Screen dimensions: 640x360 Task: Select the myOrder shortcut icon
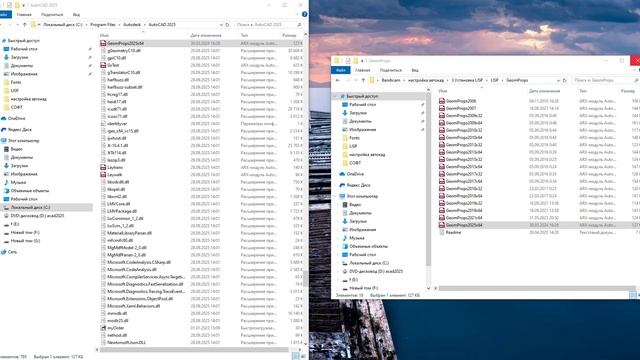point(103,328)
